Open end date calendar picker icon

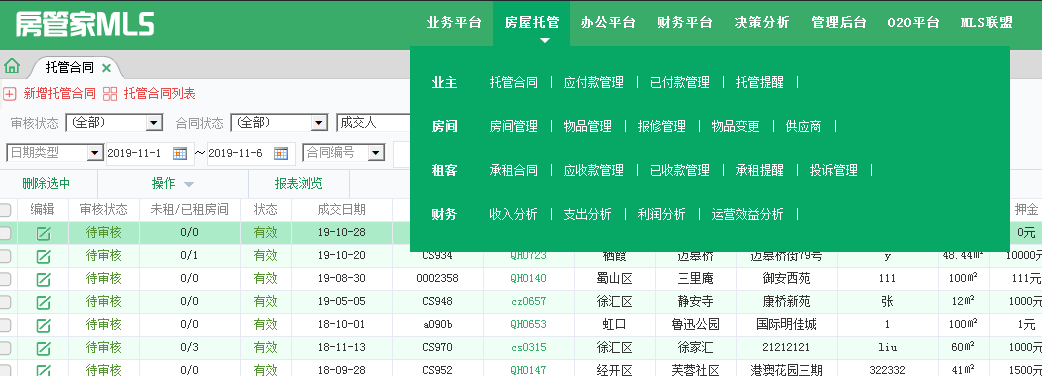[281, 153]
